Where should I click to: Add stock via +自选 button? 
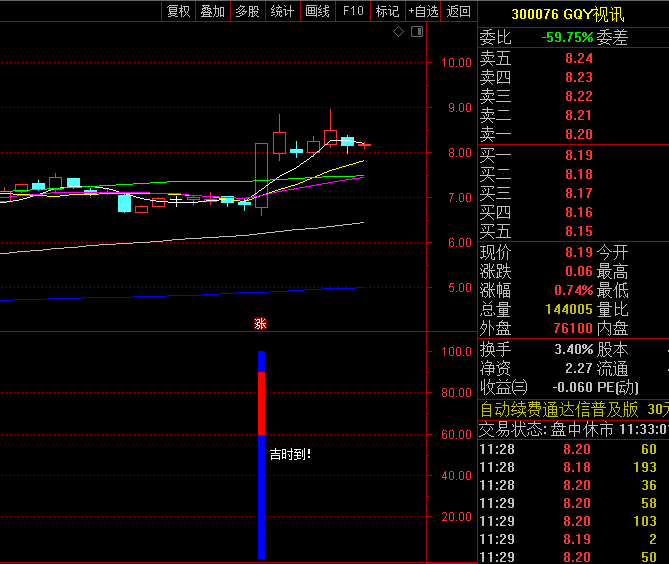tap(423, 11)
